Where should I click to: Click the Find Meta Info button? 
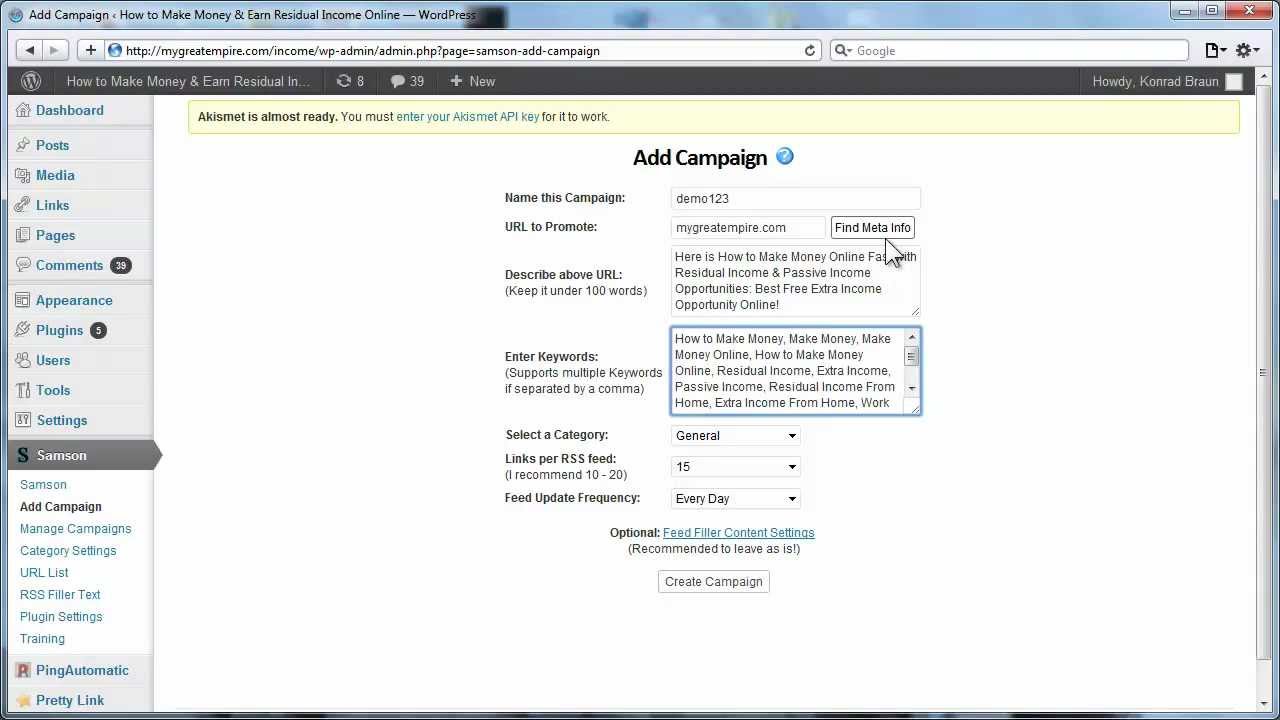[x=873, y=227]
